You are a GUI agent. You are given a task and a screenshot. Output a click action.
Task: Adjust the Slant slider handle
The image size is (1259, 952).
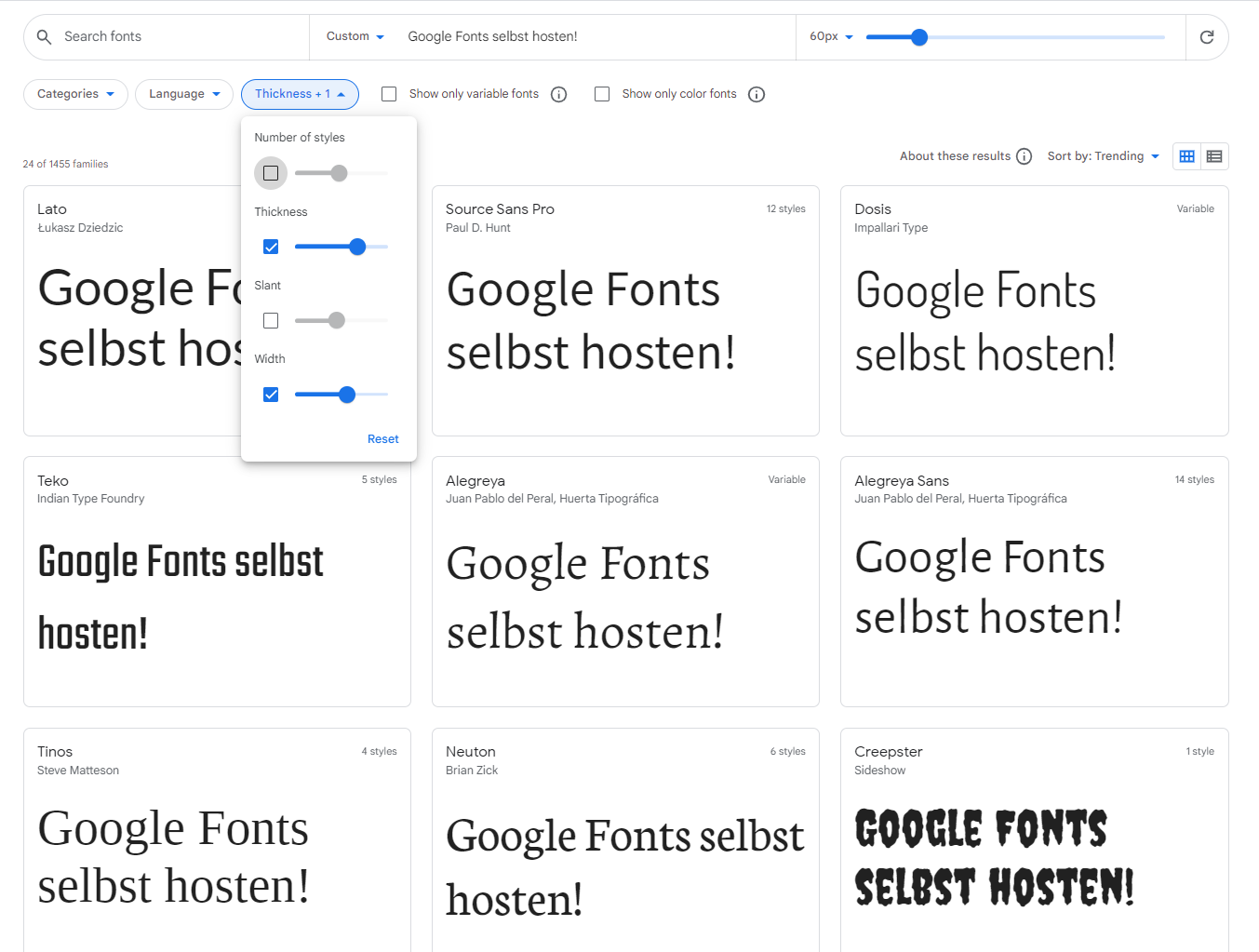(337, 320)
